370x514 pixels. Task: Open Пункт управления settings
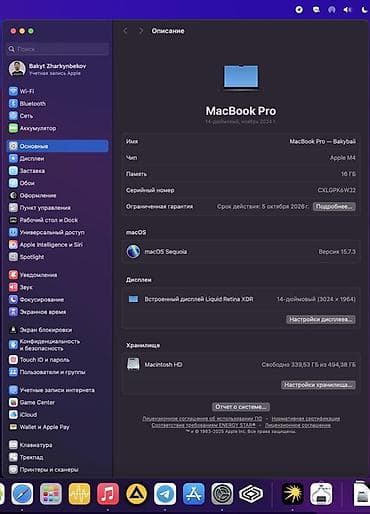point(57,208)
